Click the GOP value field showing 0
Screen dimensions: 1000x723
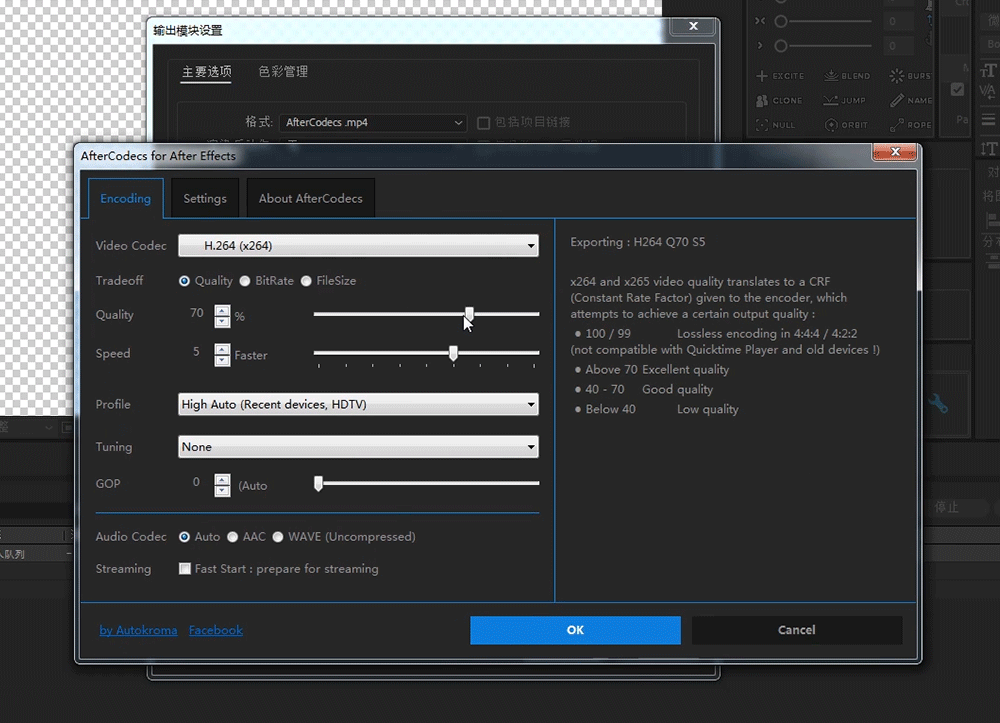coord(196,483)
